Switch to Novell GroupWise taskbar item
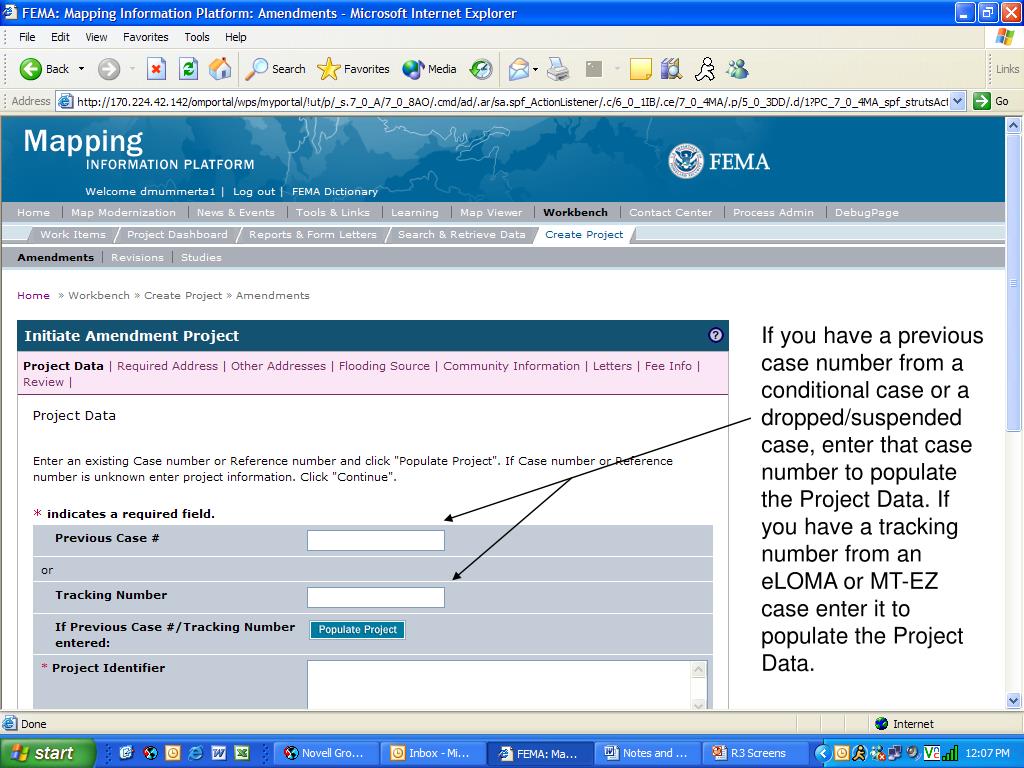Viewport: 1024px width, 768px height. pos(328,753)
